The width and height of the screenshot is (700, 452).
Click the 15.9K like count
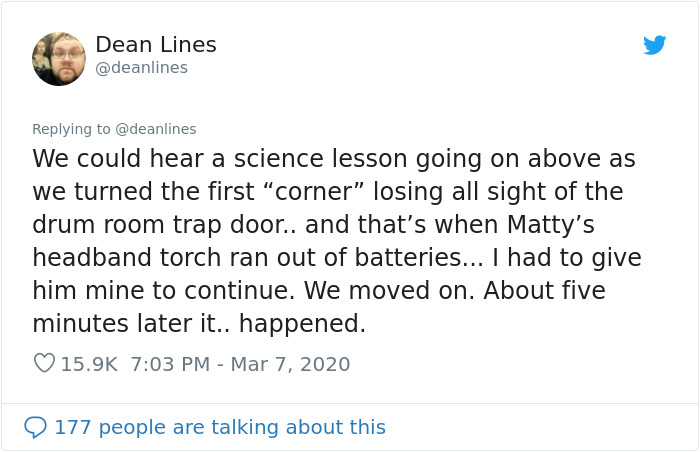[x=89, y=364]
